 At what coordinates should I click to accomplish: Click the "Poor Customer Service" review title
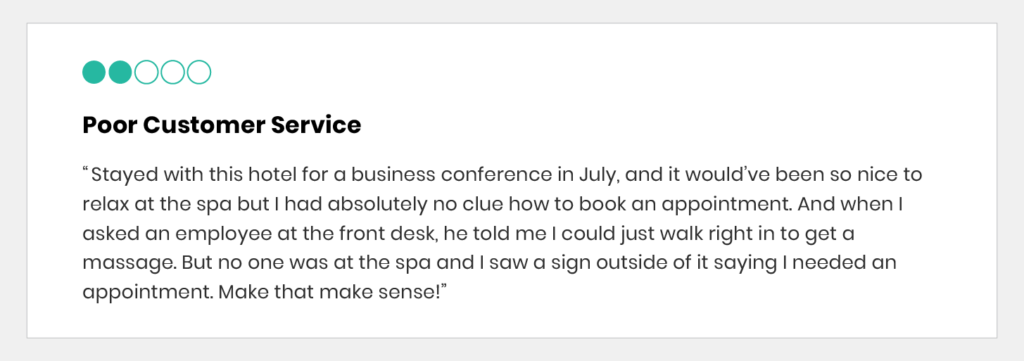tap(221, 125)
